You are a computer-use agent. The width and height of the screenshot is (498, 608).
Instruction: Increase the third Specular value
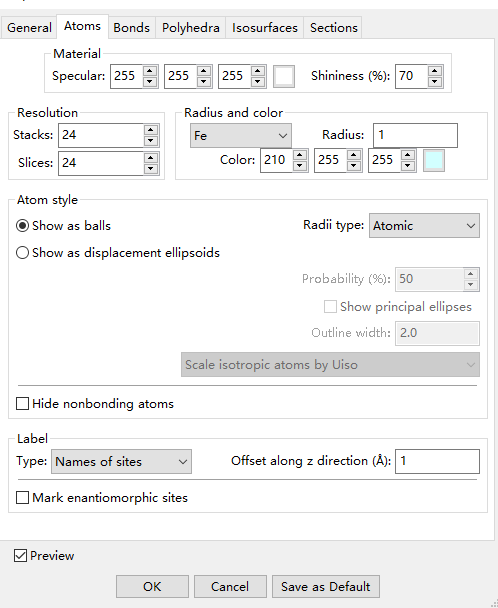tap(258, 71)
